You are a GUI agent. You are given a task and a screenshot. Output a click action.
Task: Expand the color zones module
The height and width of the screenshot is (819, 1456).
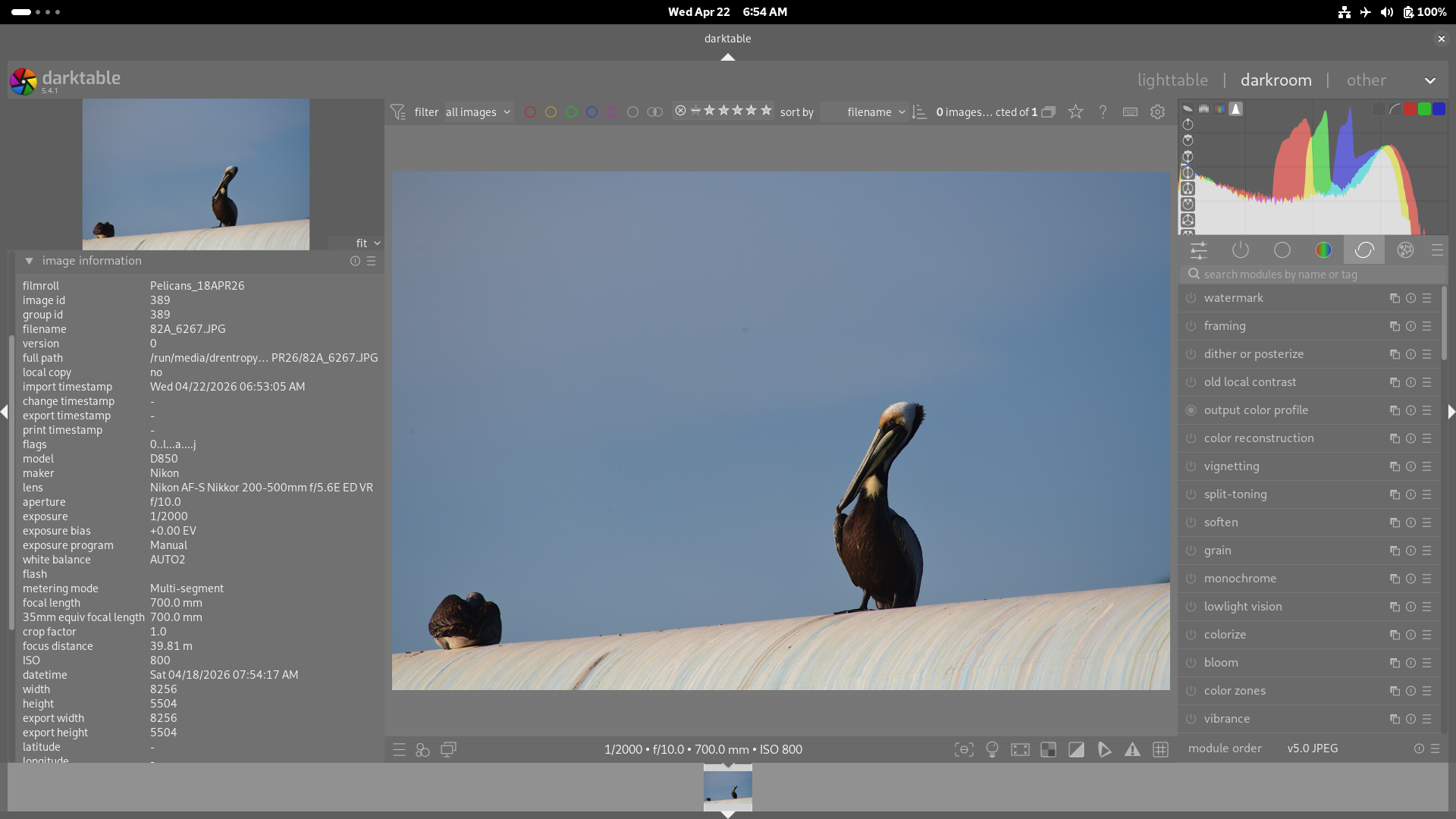[x=1235, y=691]
